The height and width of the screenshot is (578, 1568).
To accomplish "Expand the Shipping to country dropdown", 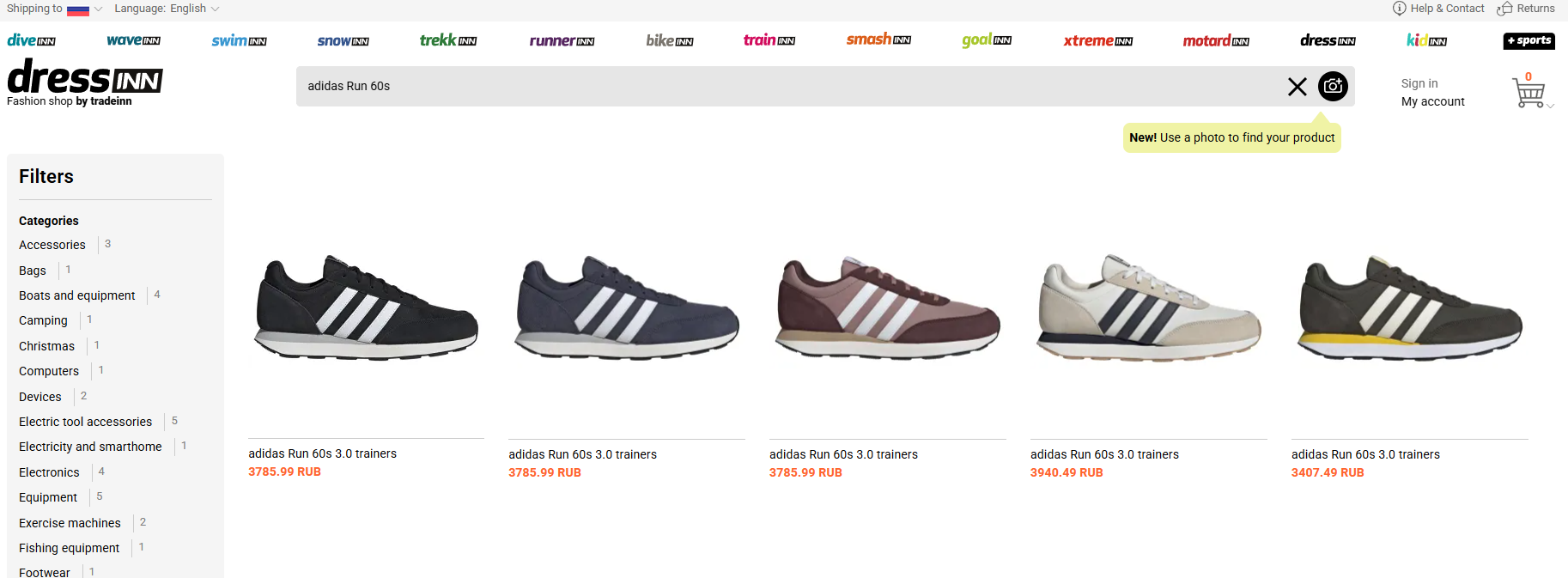I will tap(53, 9).
